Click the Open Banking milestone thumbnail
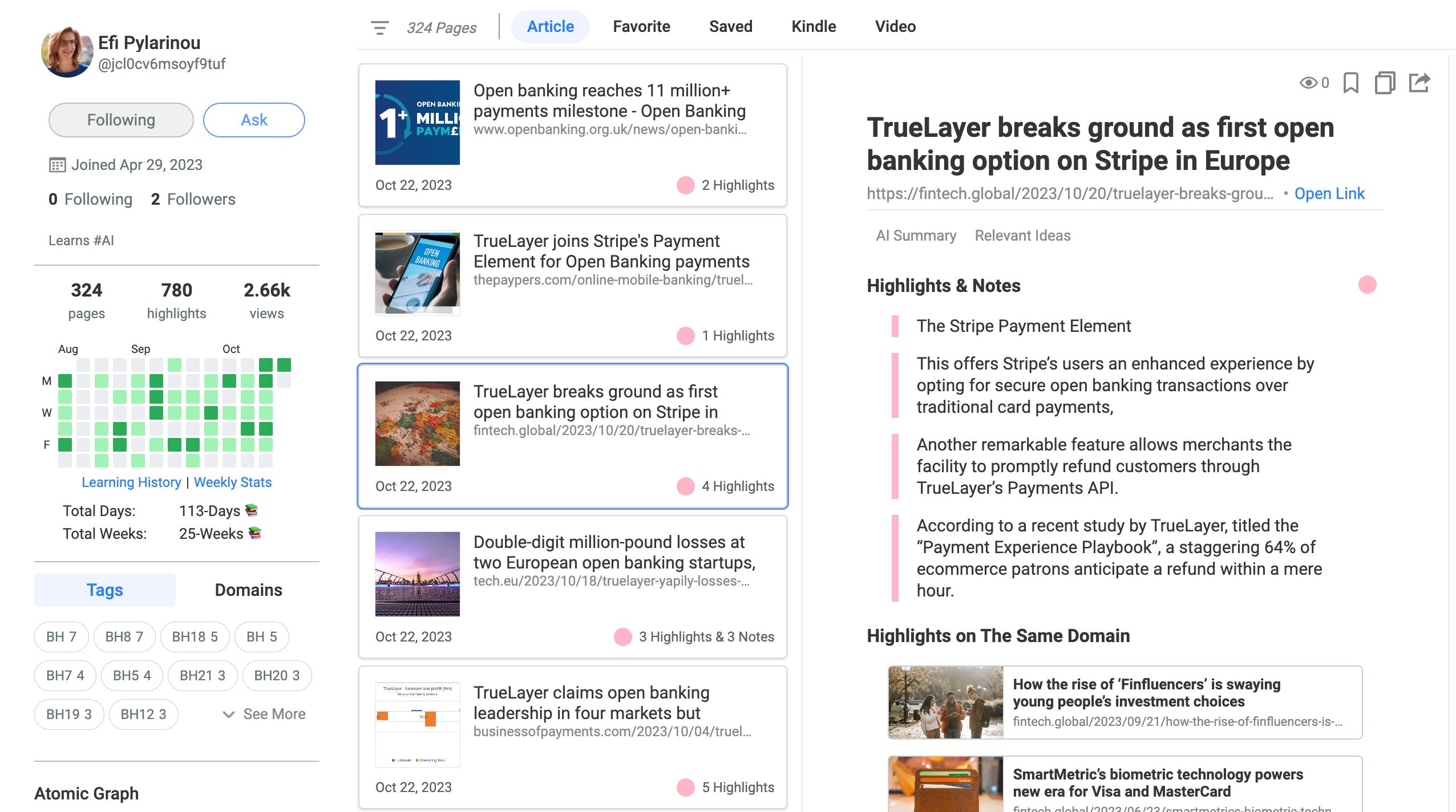 point(418,123)
